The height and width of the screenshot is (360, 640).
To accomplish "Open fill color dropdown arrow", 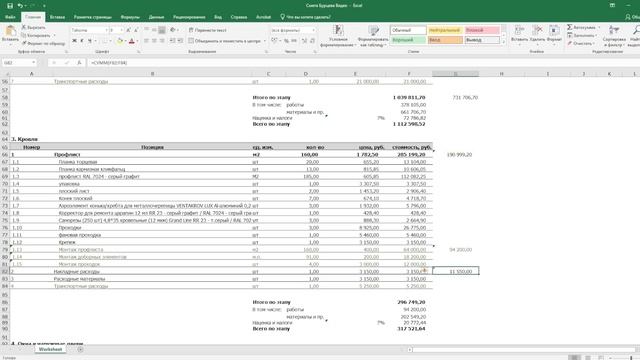I will 125,41.
